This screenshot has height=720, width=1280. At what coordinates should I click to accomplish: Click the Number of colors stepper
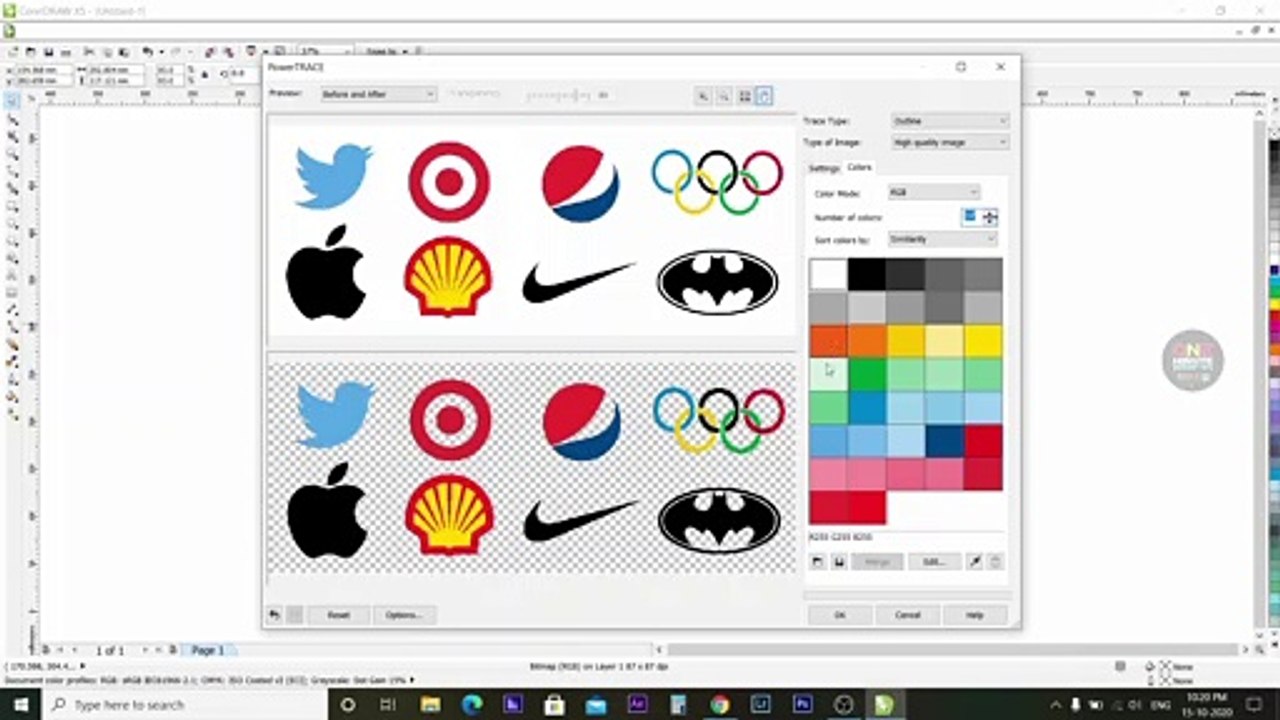(990, 217)
